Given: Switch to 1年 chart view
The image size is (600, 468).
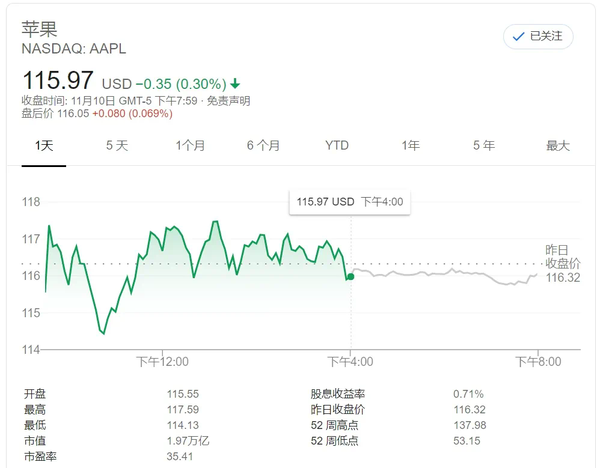Looking at the screenshot, I should click(x=410, y=145).
